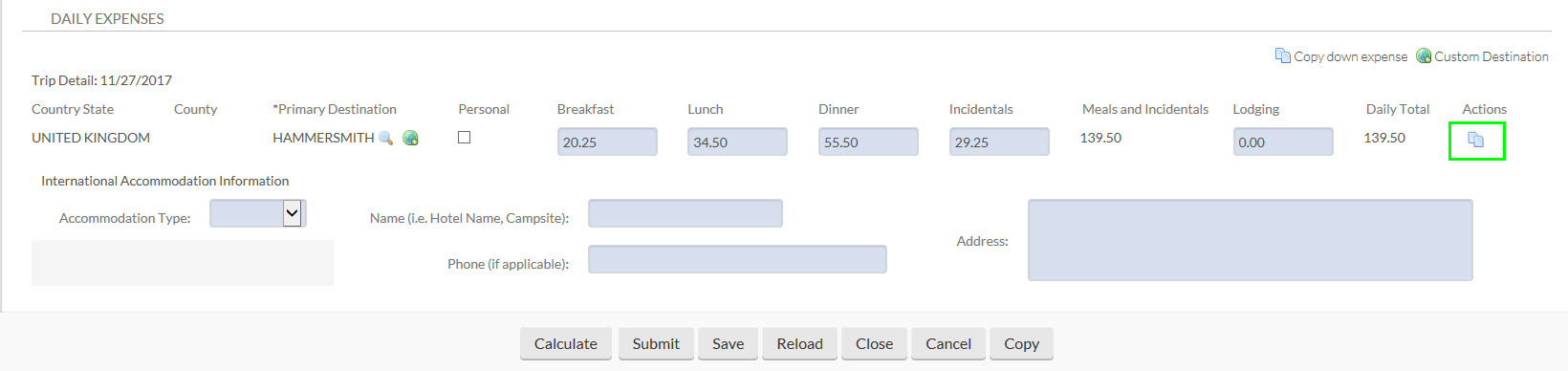Click the copy icon under Actions
1568x371 pixels.
1476,140
